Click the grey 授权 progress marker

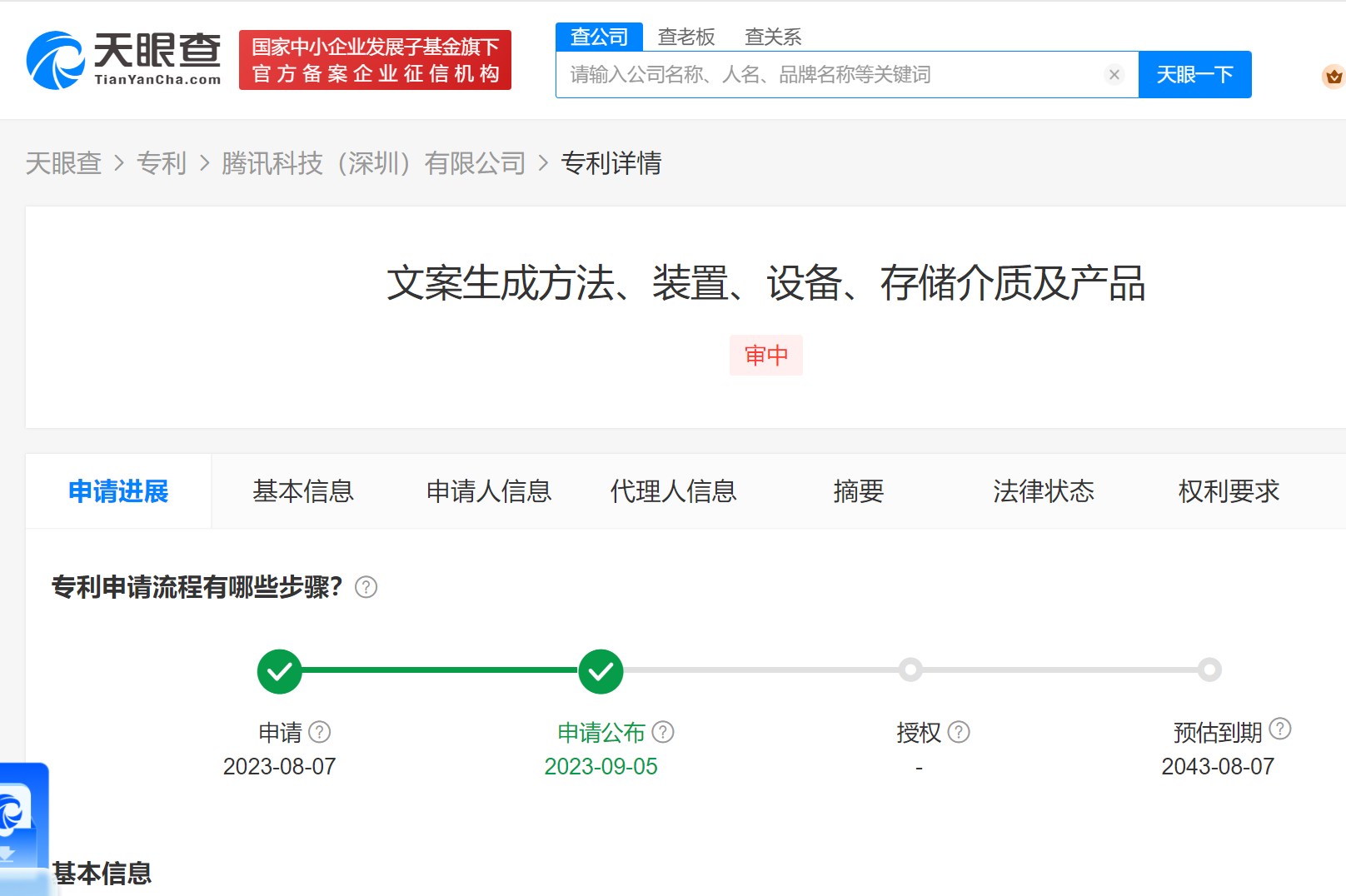pyautogui.click(x=910, y=670)
